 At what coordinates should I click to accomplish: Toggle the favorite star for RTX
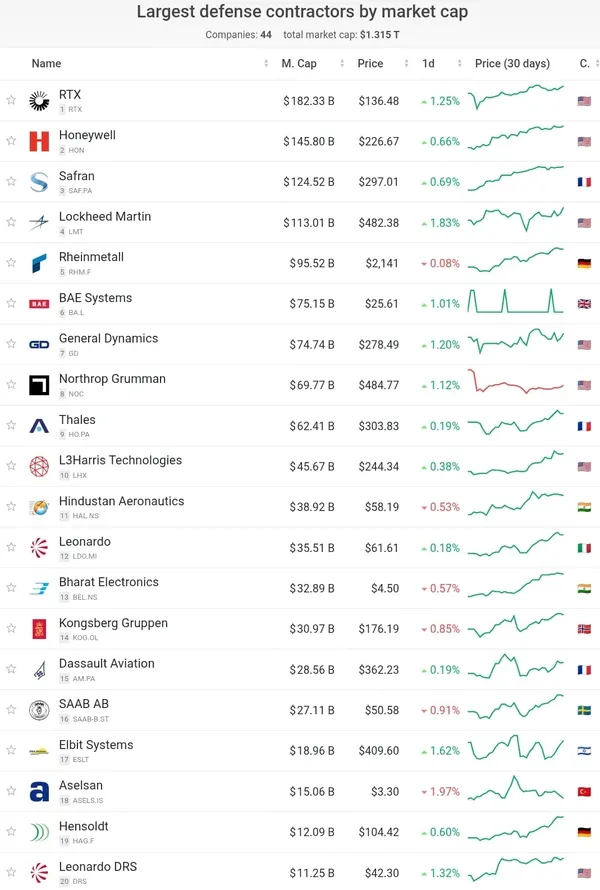pos(11,101)
